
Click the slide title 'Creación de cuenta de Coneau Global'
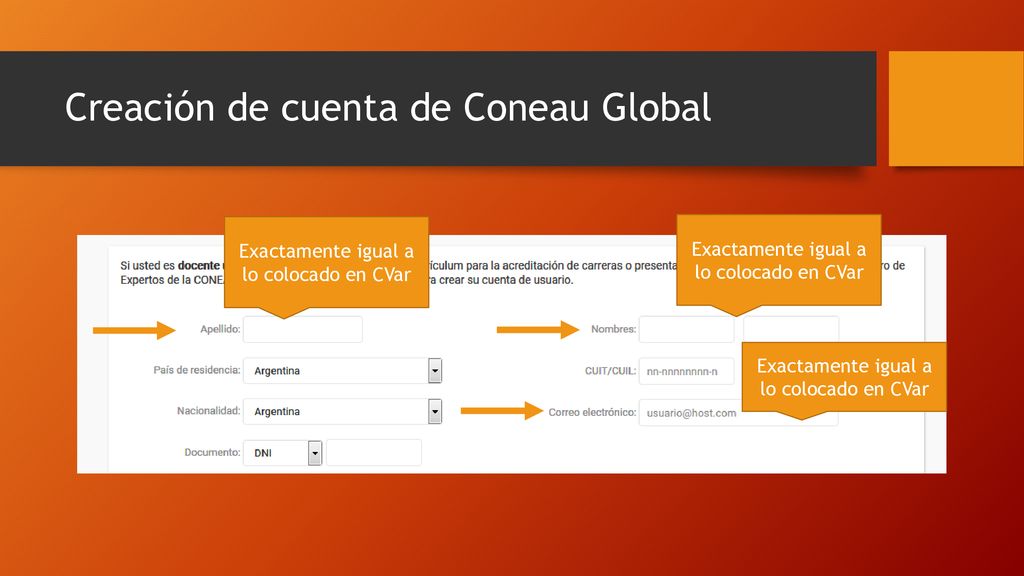388,107
